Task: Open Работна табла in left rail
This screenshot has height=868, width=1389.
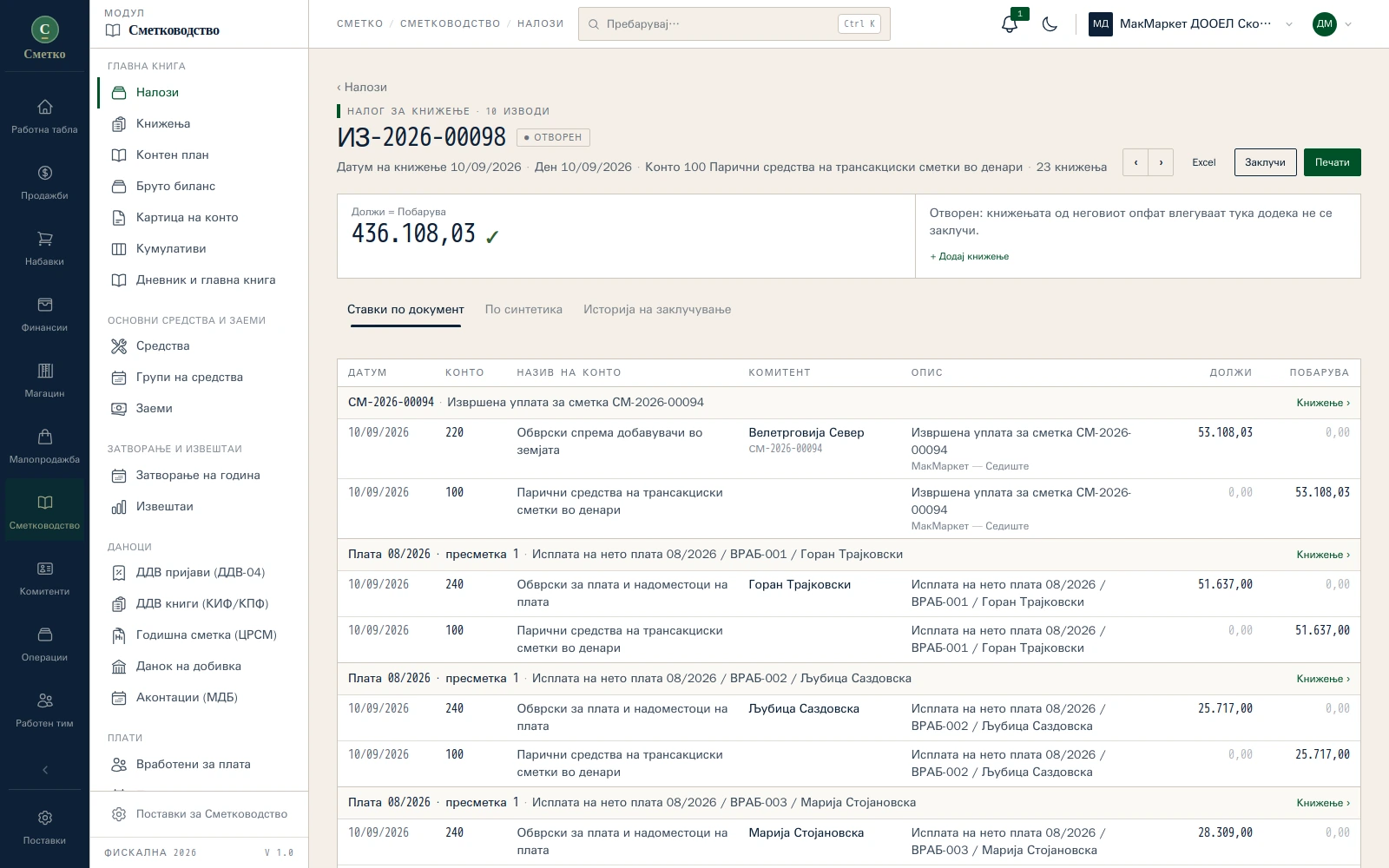Action: click(x=44, y=116)
